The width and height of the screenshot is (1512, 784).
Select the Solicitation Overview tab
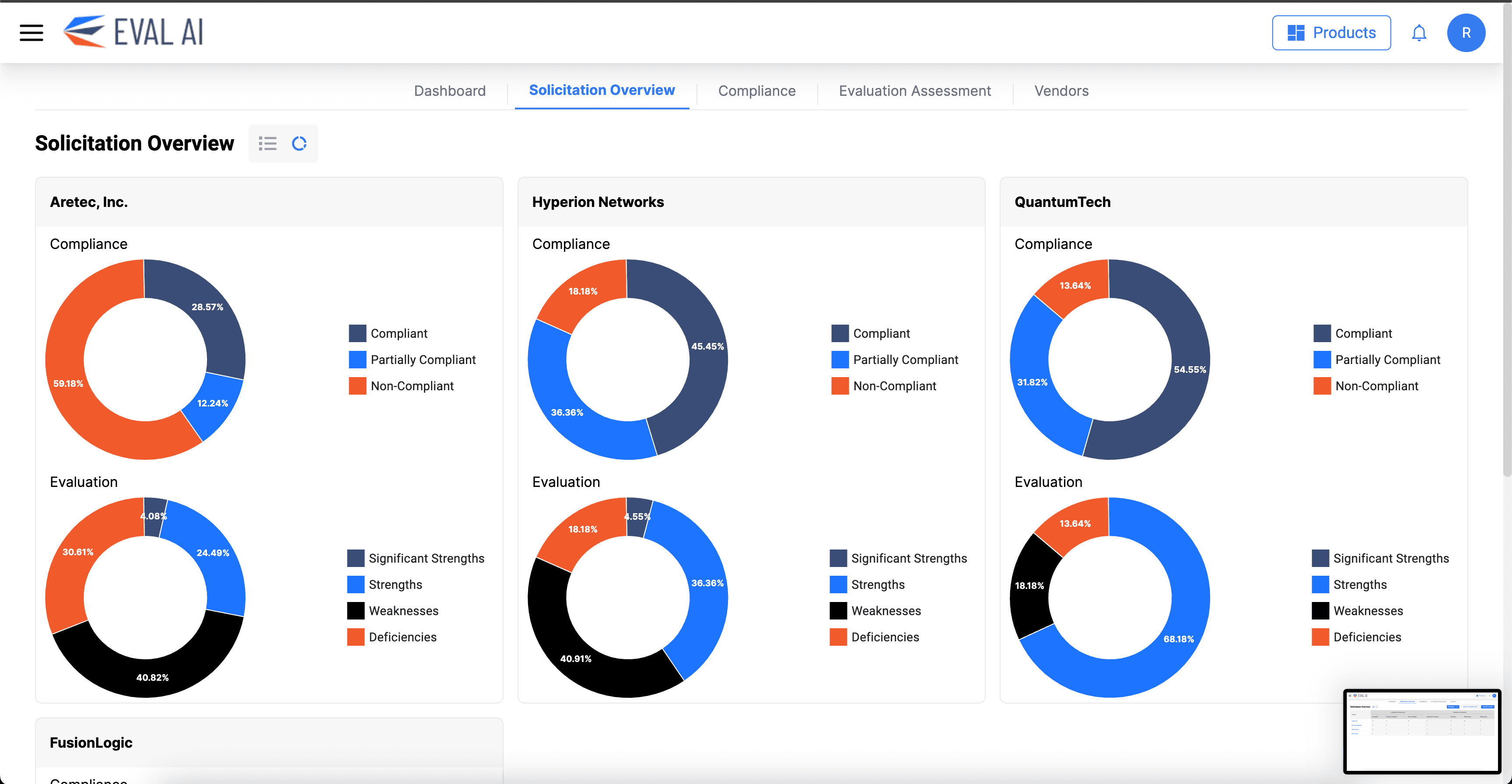pyautogui.click(x=602, y=91)
